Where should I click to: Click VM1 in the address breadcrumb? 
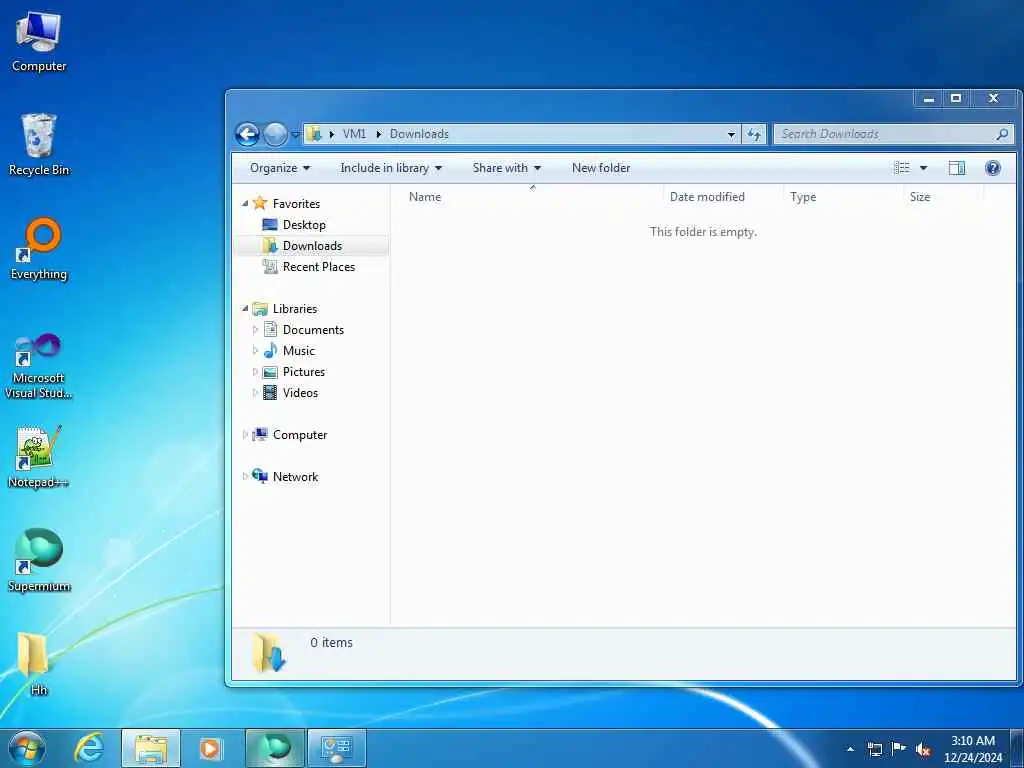coord(354,134)
